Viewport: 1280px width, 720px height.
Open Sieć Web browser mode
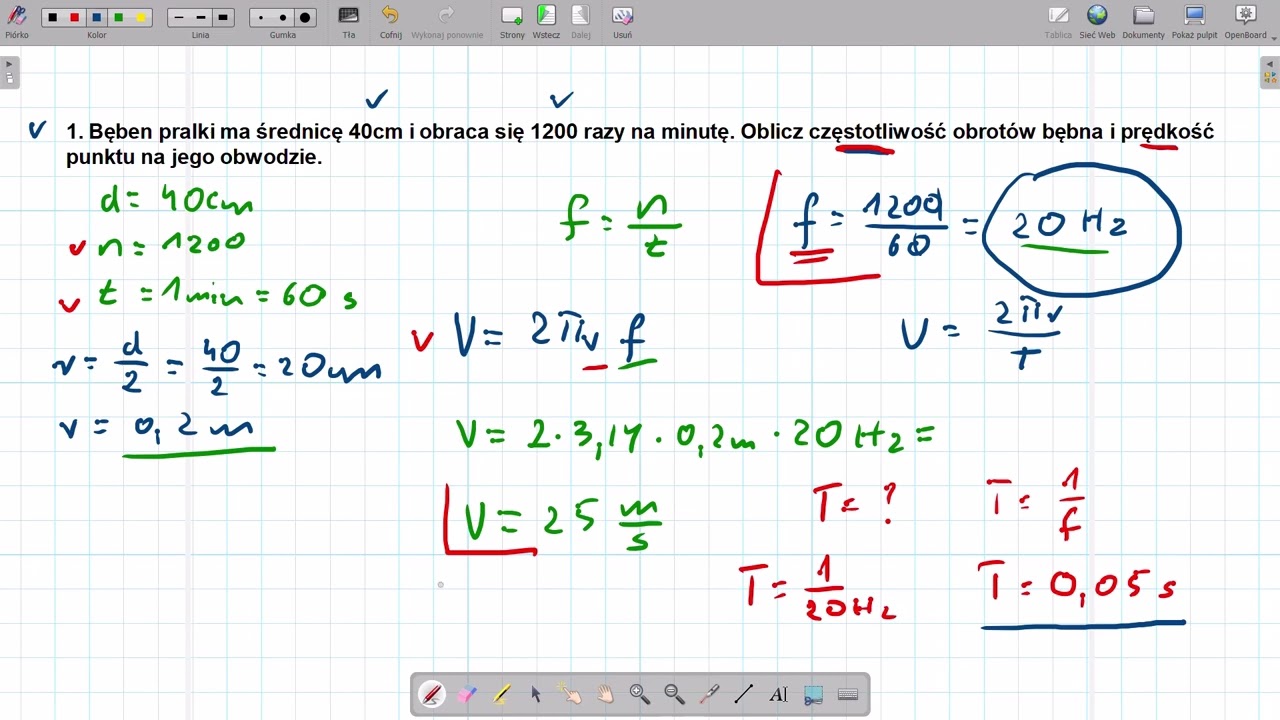pyautogui.click(x=1097, y=20)
